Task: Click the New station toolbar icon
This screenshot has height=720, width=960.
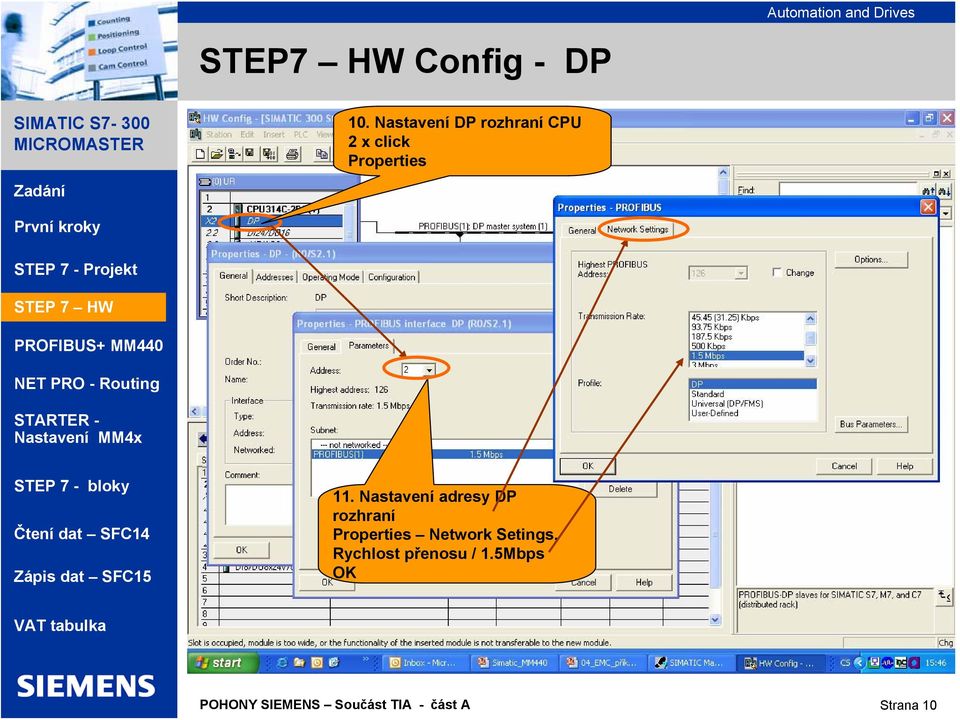Action: click(x=200, y=154)
